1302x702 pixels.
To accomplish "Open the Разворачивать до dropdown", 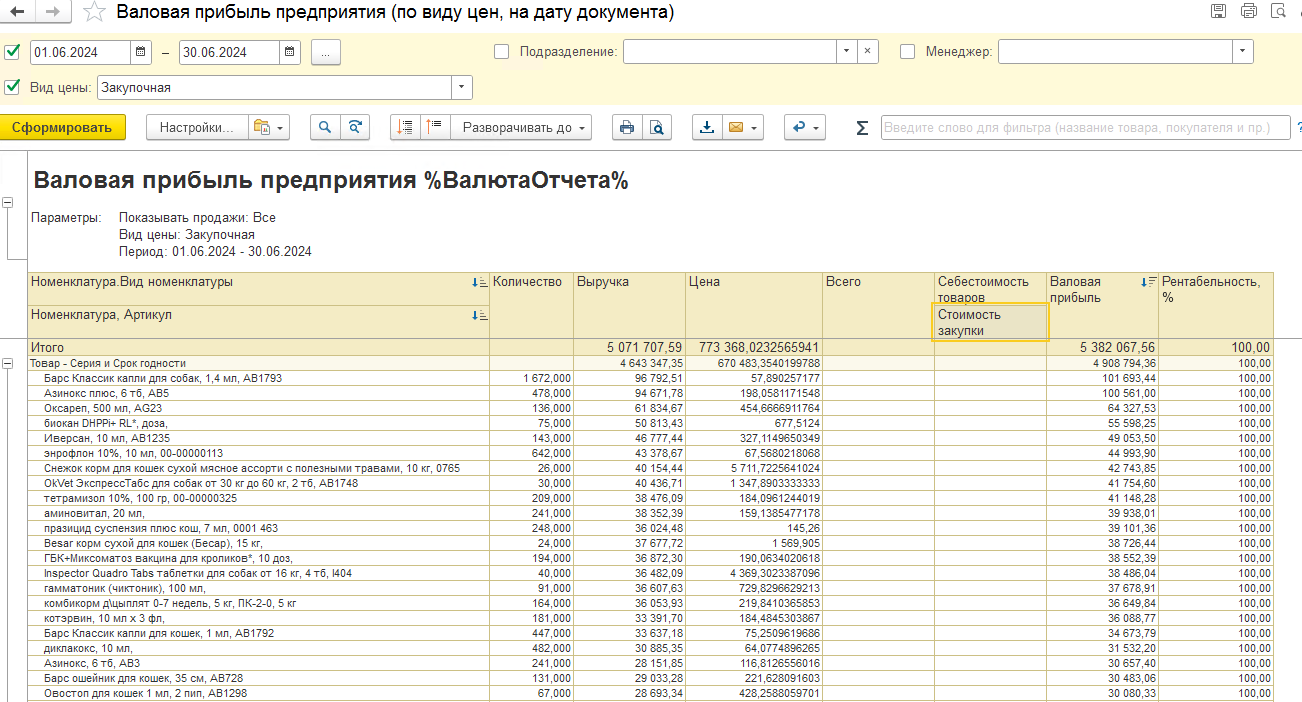I will coord(521,128).
